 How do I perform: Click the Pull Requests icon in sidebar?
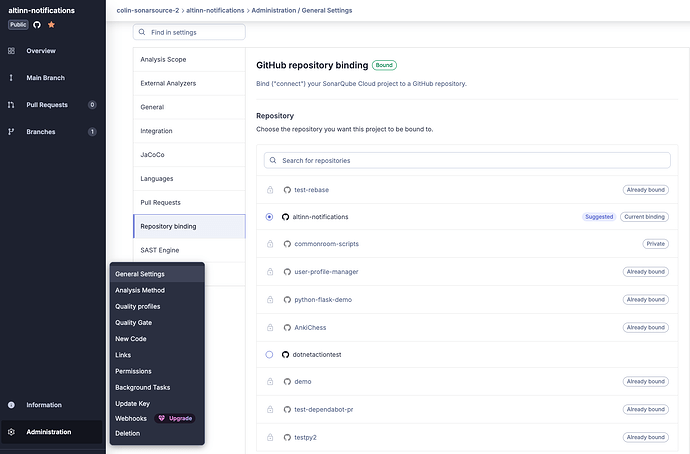[x=11, y=104]
